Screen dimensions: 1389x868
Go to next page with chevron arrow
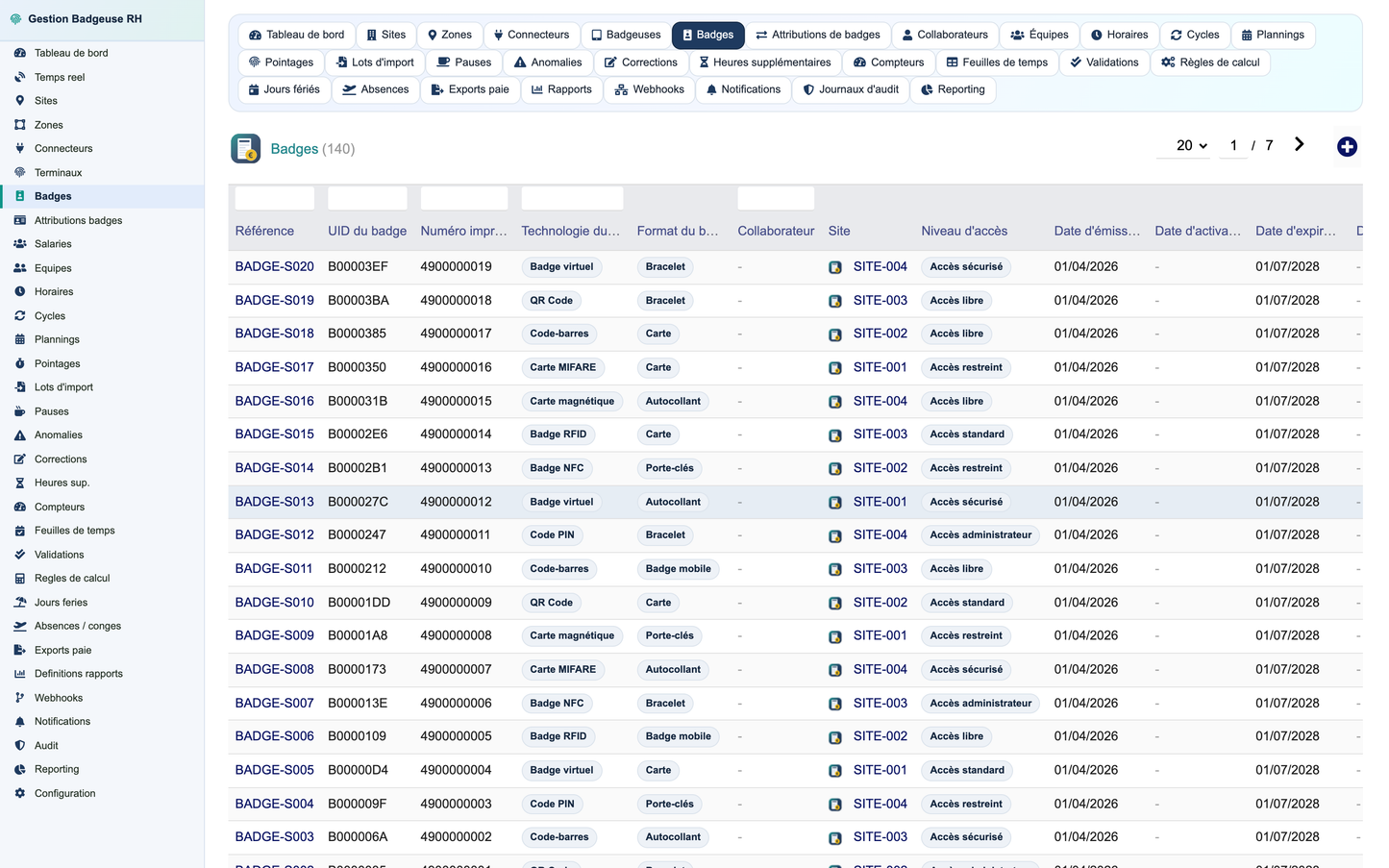pyautogui.click(x=1300, y=144)
